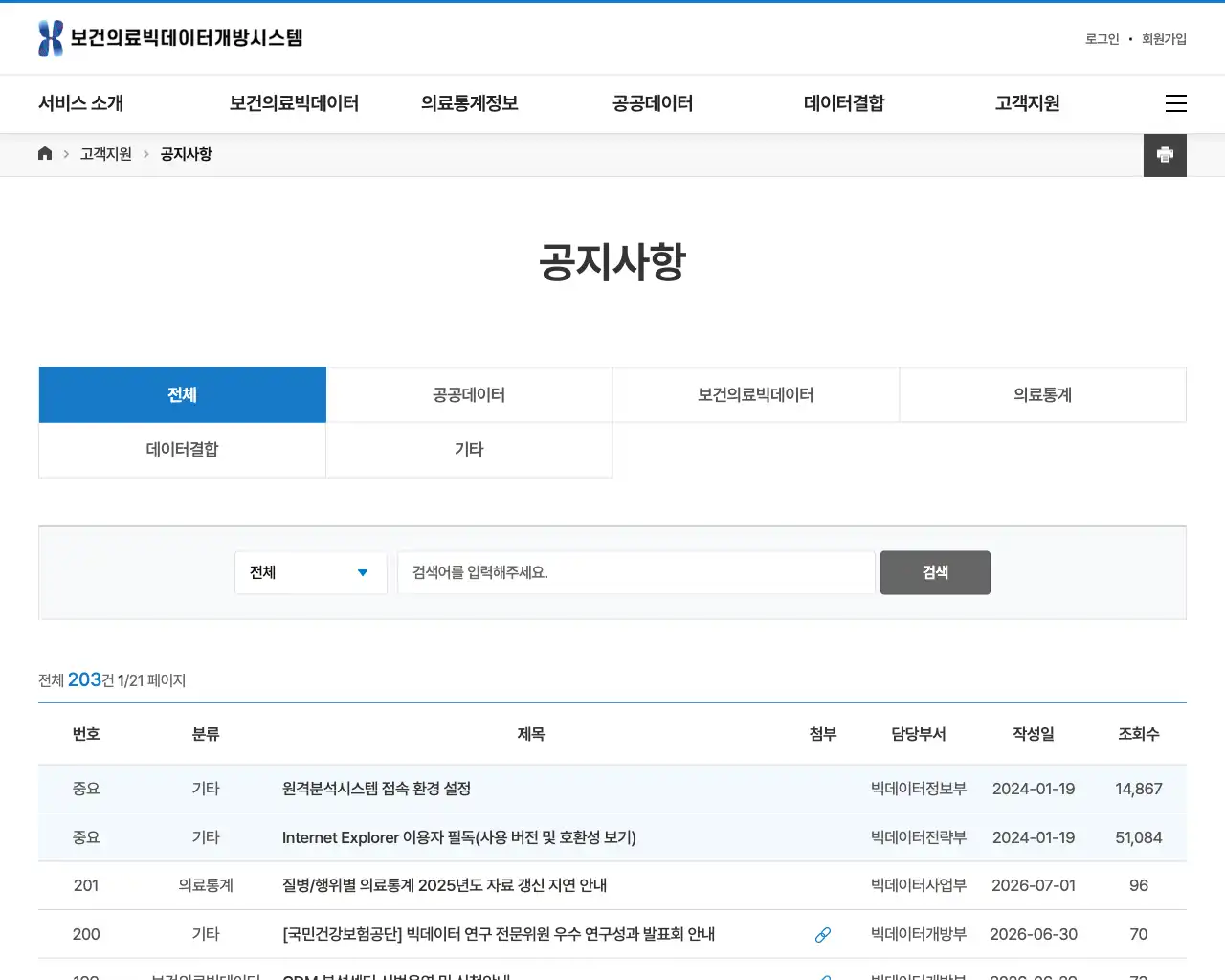
Task: Expand the 전체 search type dropdown
Action: [311, 572]
